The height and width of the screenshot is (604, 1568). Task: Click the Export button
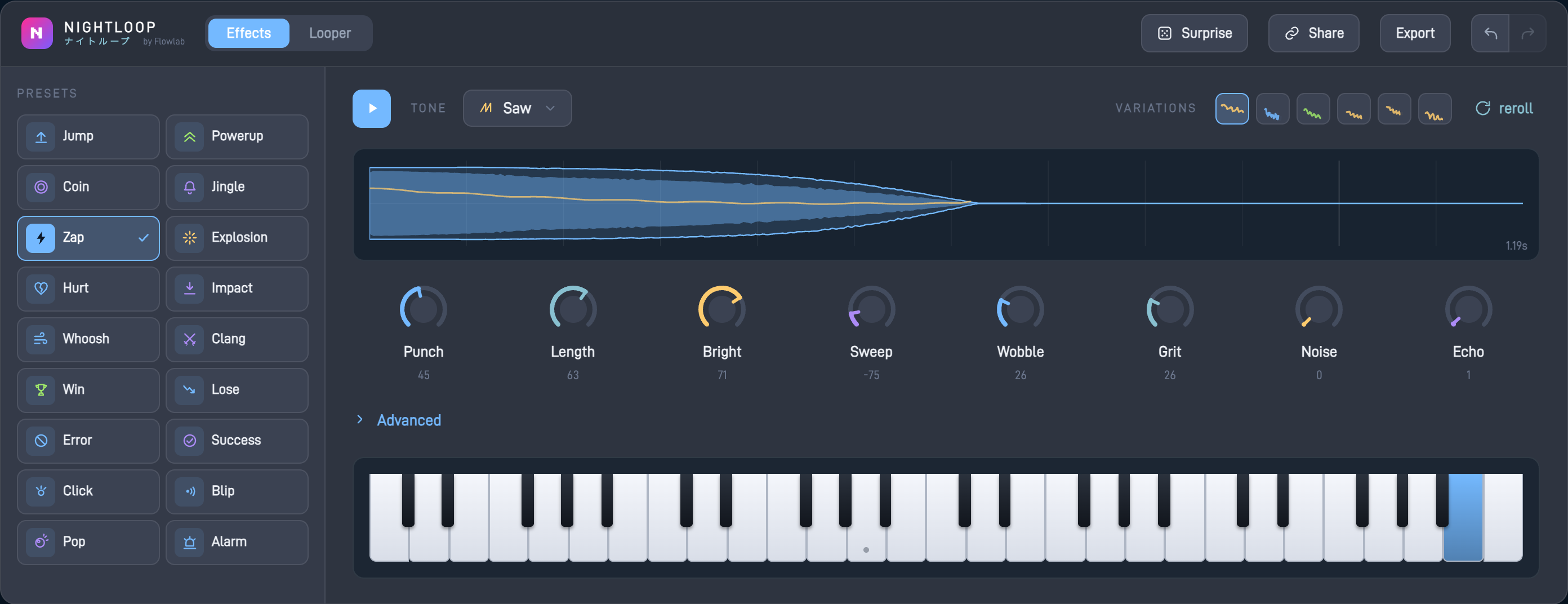point(1415,33)
